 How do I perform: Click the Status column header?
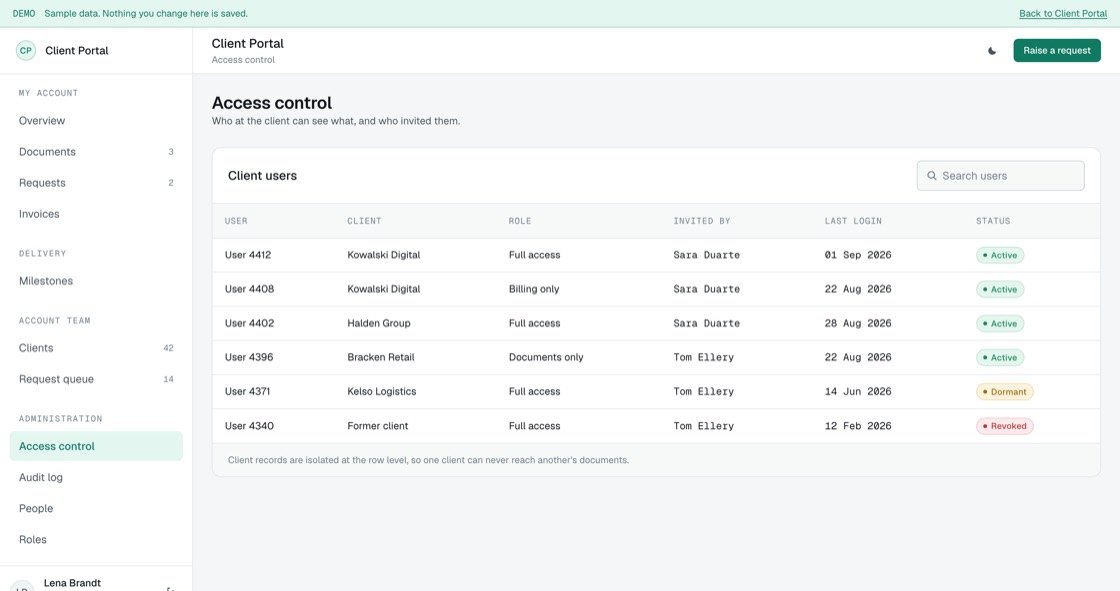coord(993,221)
